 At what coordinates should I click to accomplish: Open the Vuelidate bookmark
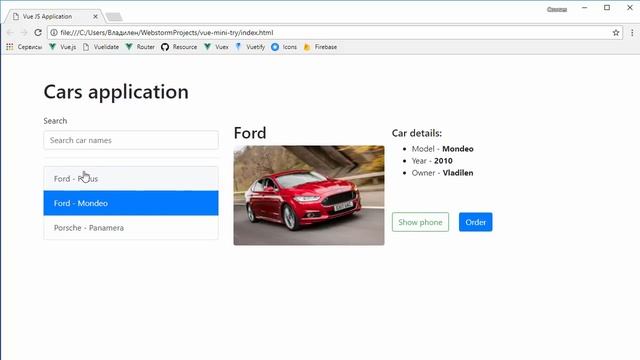pyautogui.click(x=101, y=47)
